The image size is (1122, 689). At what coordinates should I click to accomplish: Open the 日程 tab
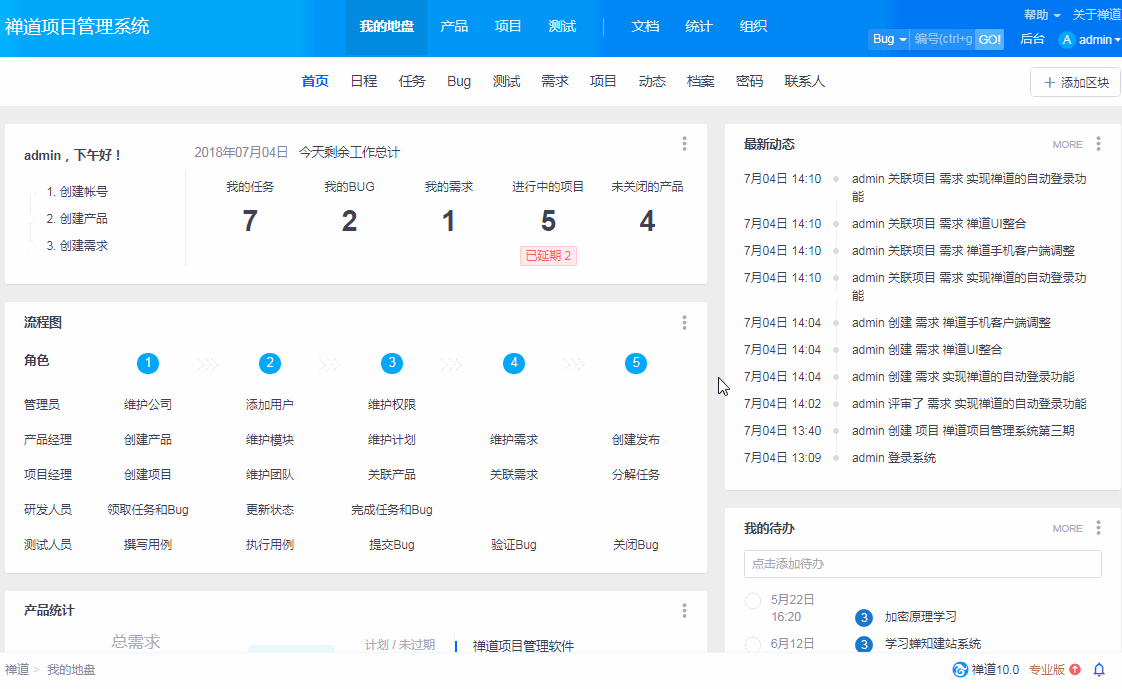(363, 82)
